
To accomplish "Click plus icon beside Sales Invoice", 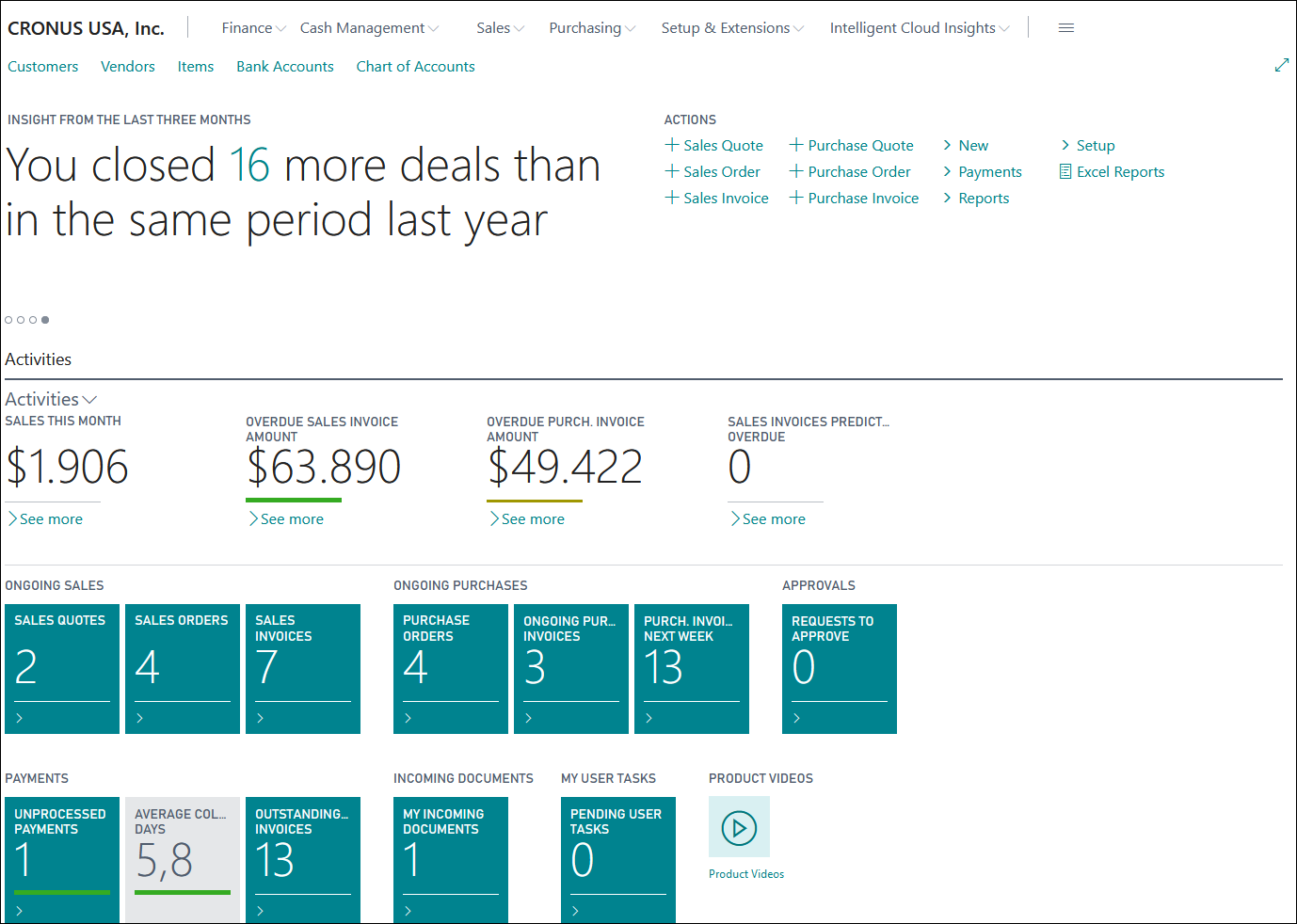I will 671,198.
